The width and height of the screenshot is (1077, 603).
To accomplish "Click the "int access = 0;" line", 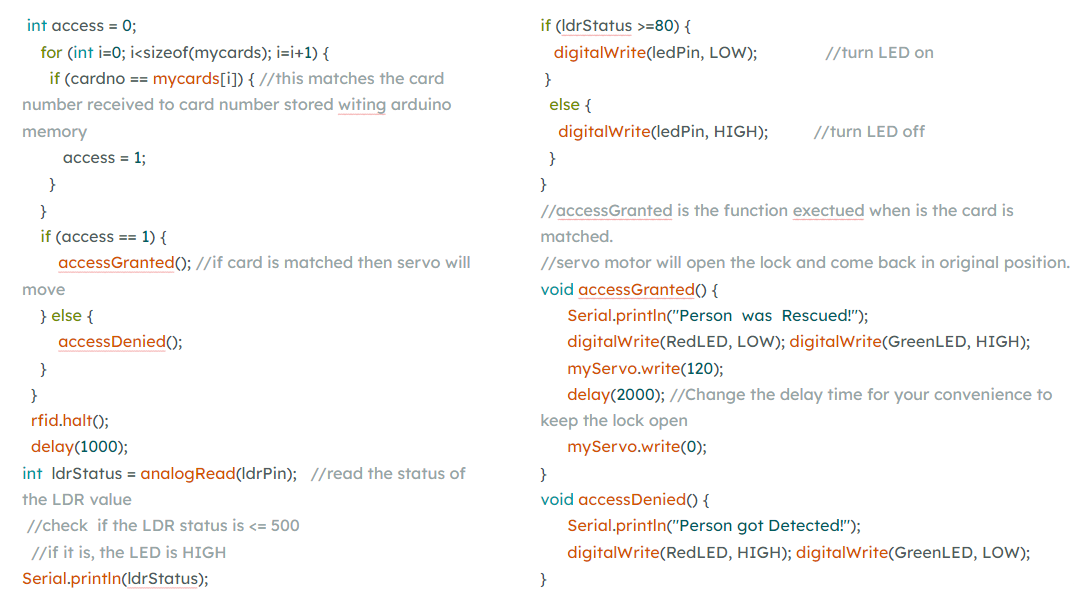I will (82, 26).
